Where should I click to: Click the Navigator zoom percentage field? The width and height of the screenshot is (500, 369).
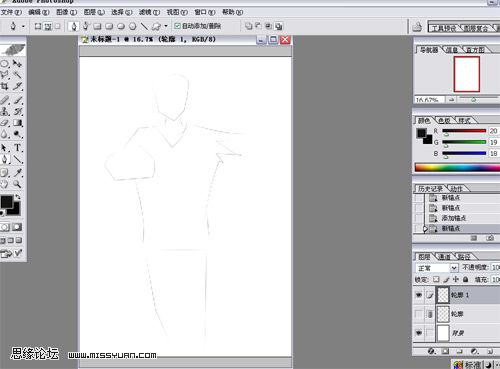pos(429,99)
